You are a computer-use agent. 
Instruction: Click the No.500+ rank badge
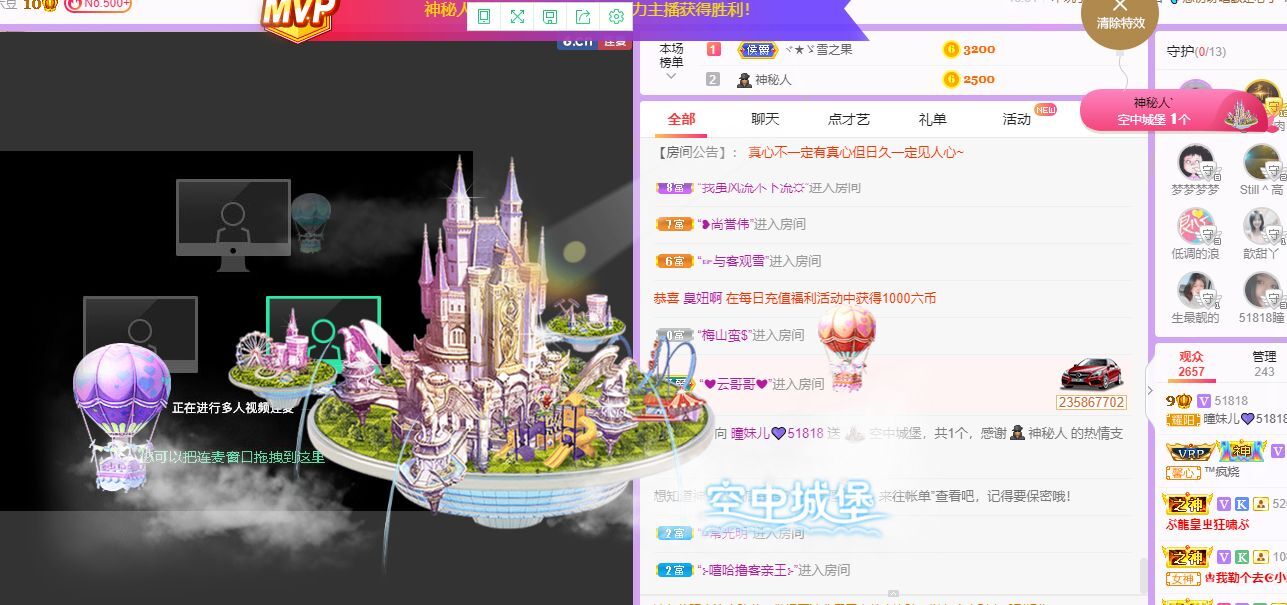pyautogui.click(x=98, y=5)
